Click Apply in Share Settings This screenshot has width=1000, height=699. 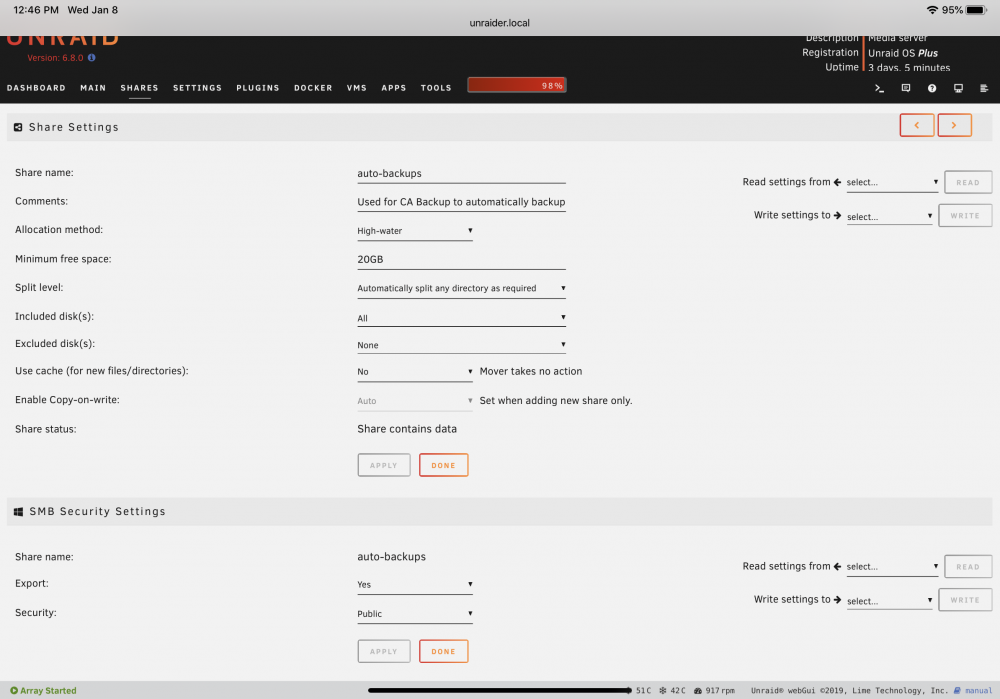(384, 465)
